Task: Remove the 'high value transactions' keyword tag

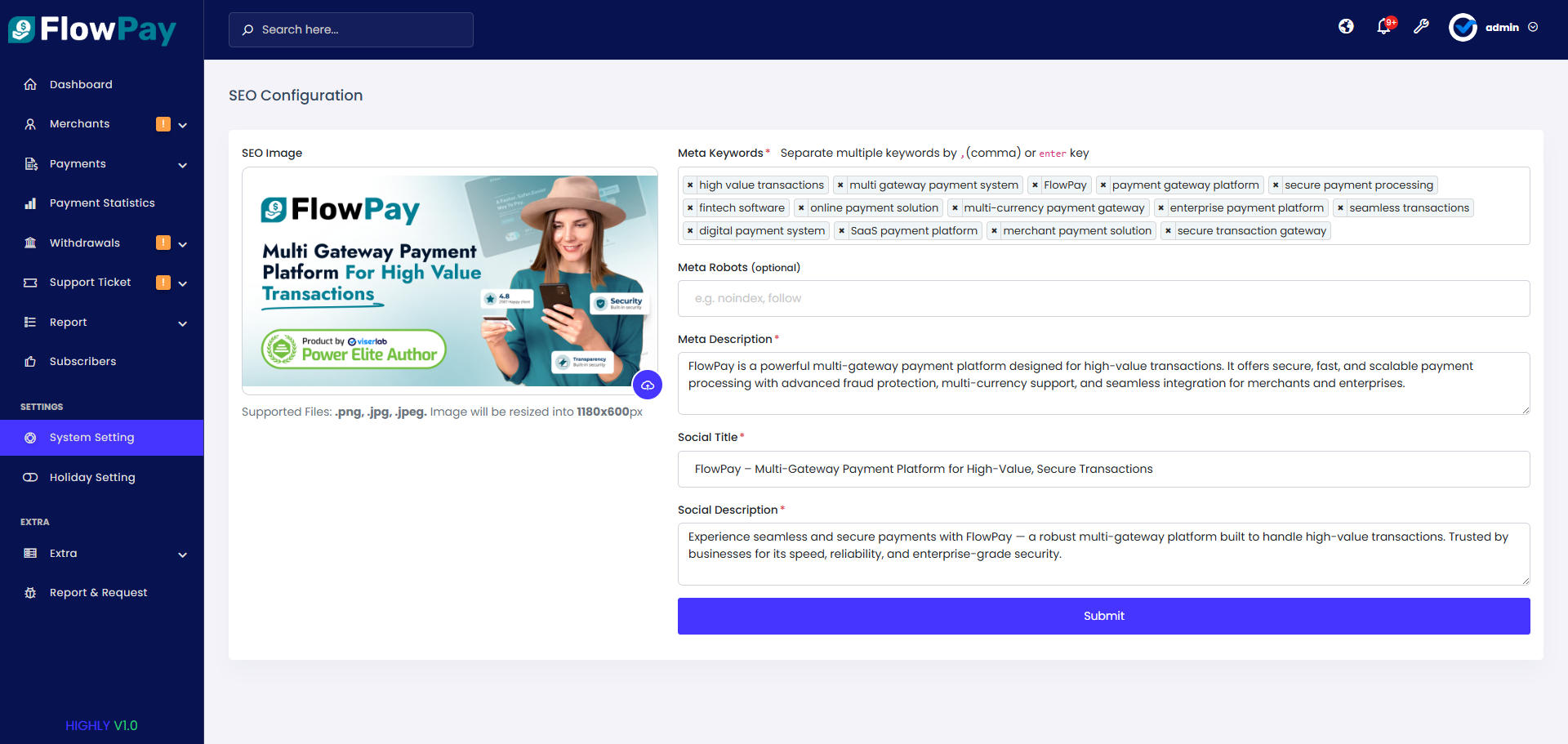Action: (x=690, y=185)
